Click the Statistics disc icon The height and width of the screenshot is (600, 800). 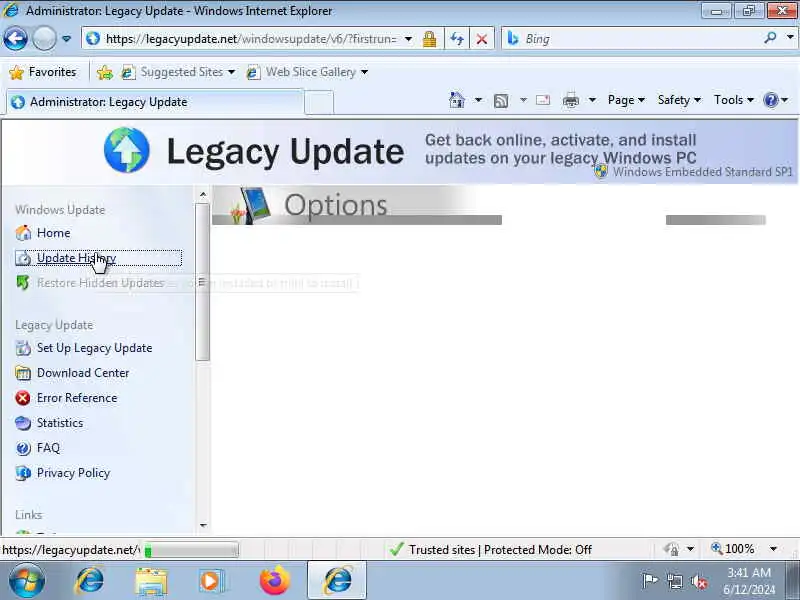coord(23,423)
